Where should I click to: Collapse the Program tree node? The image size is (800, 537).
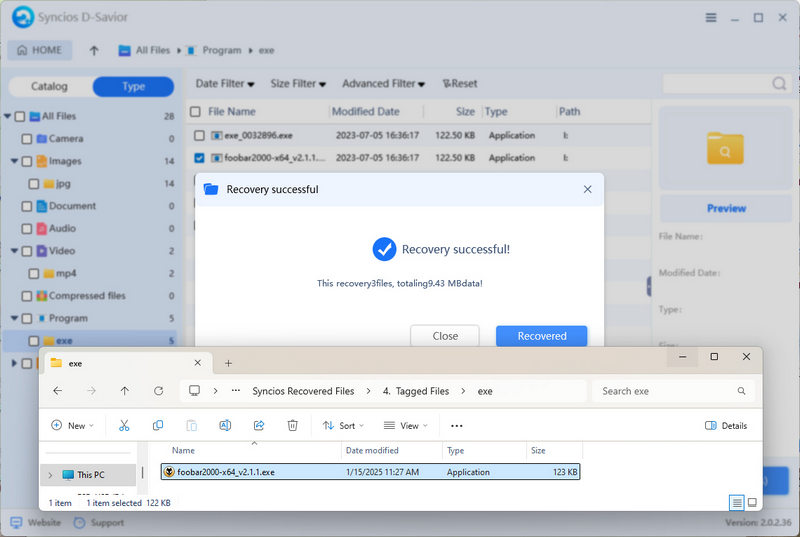click(15, 318)
